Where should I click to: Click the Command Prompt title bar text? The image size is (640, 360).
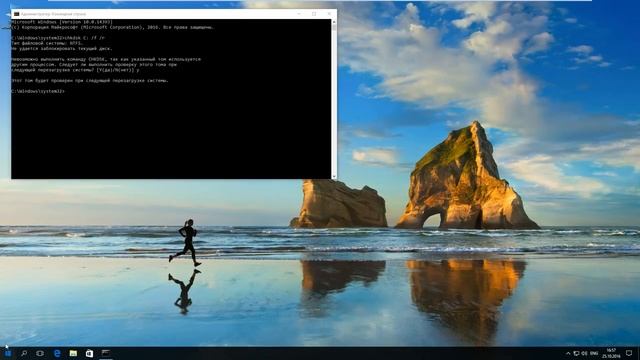tap(53, 14)
